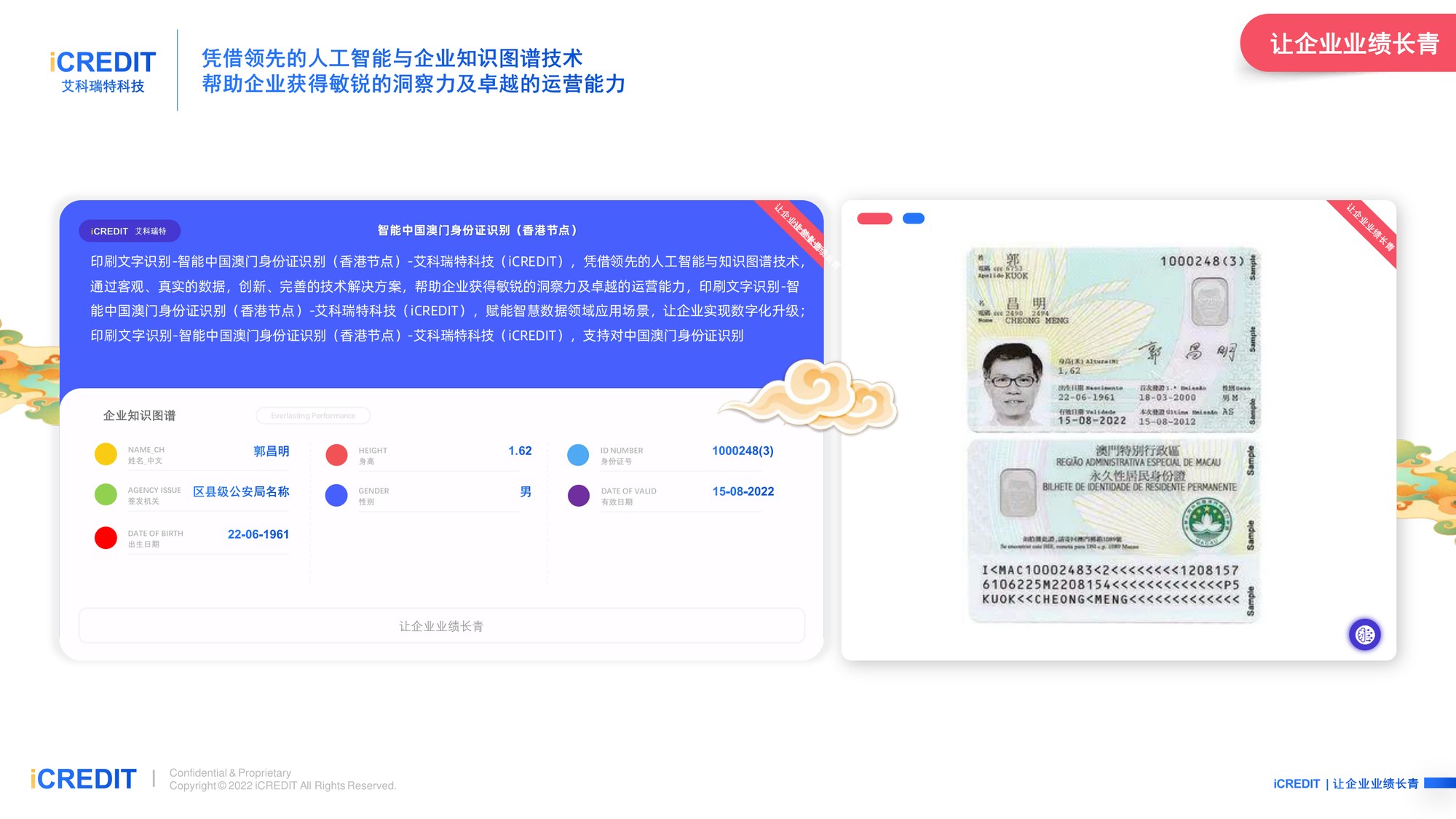1456x819 pixels.
Task: Click the height value 1.62
Action: pyautogui.click(x=520, y=451)
